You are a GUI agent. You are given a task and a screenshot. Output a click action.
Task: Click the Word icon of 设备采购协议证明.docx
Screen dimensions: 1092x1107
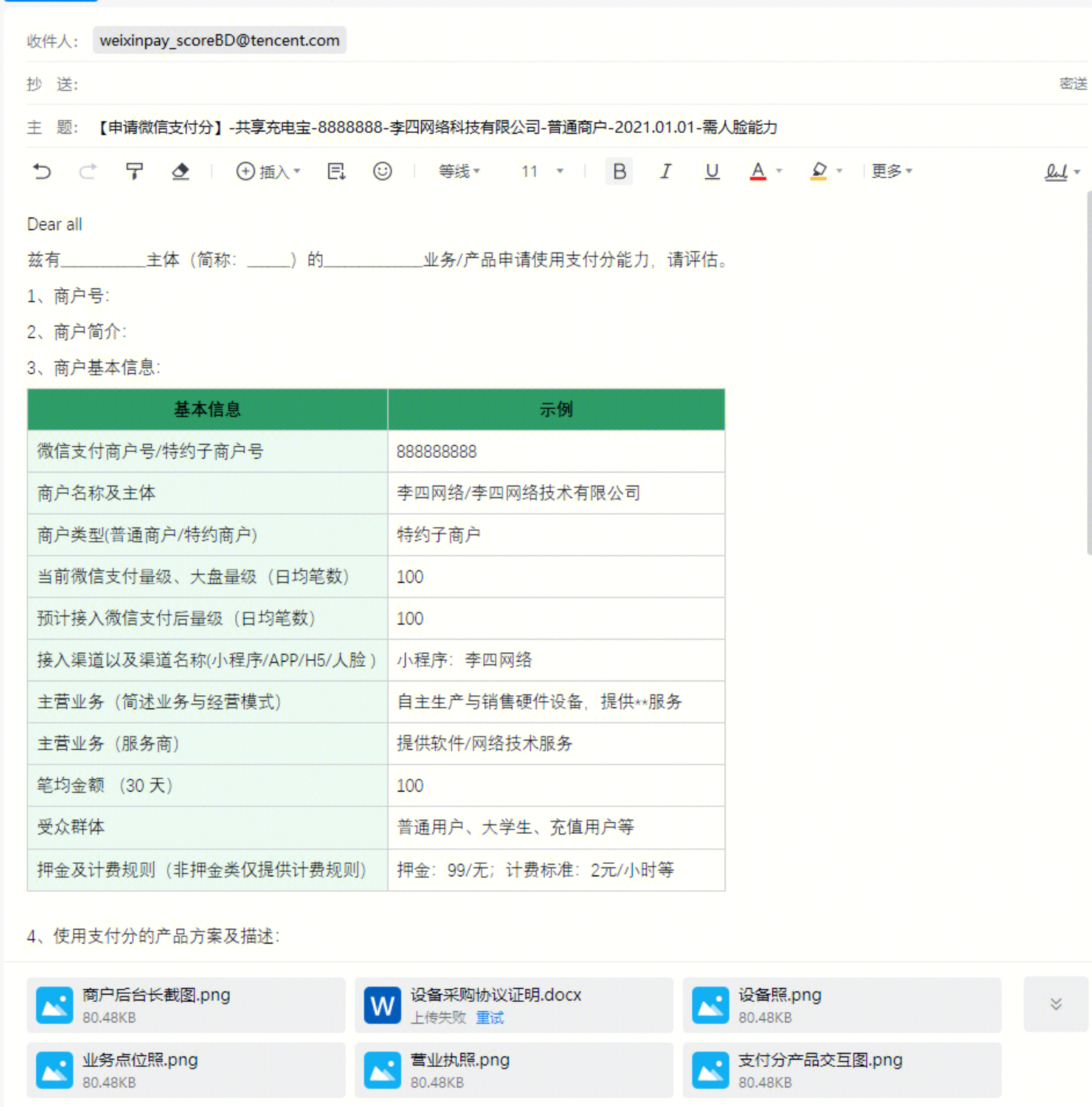382,1006
